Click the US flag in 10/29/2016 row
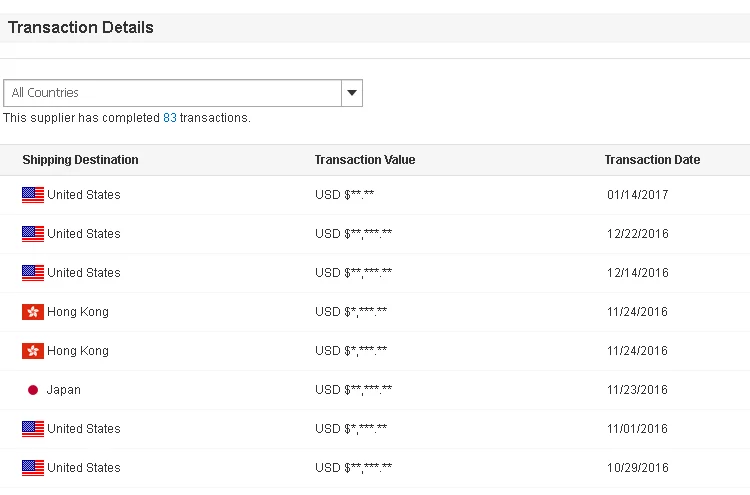This screenshot has width=750, height=495. click(x=33, y=468)
